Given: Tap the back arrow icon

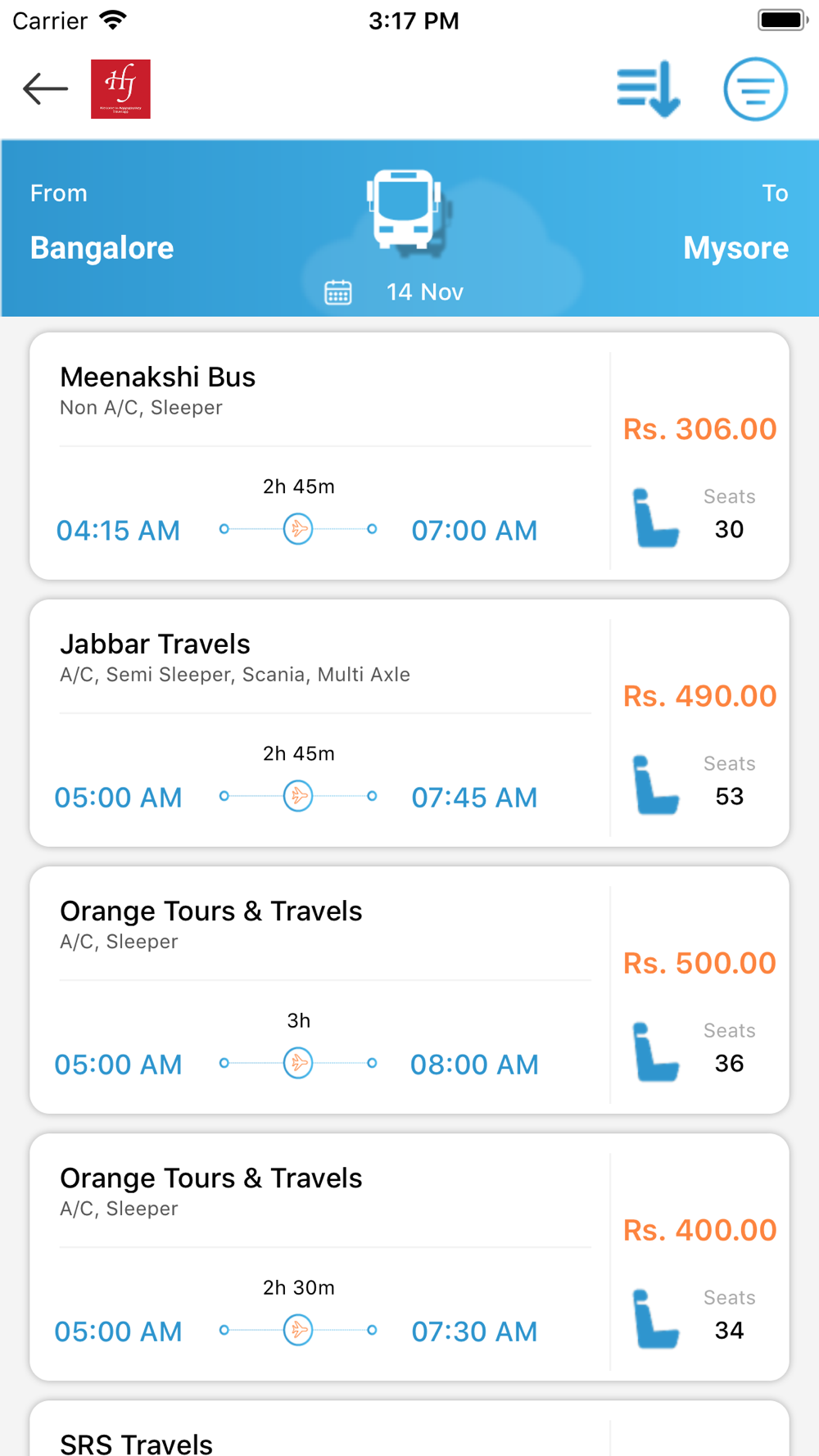Looking at the screenshot, I should (45, 88).
